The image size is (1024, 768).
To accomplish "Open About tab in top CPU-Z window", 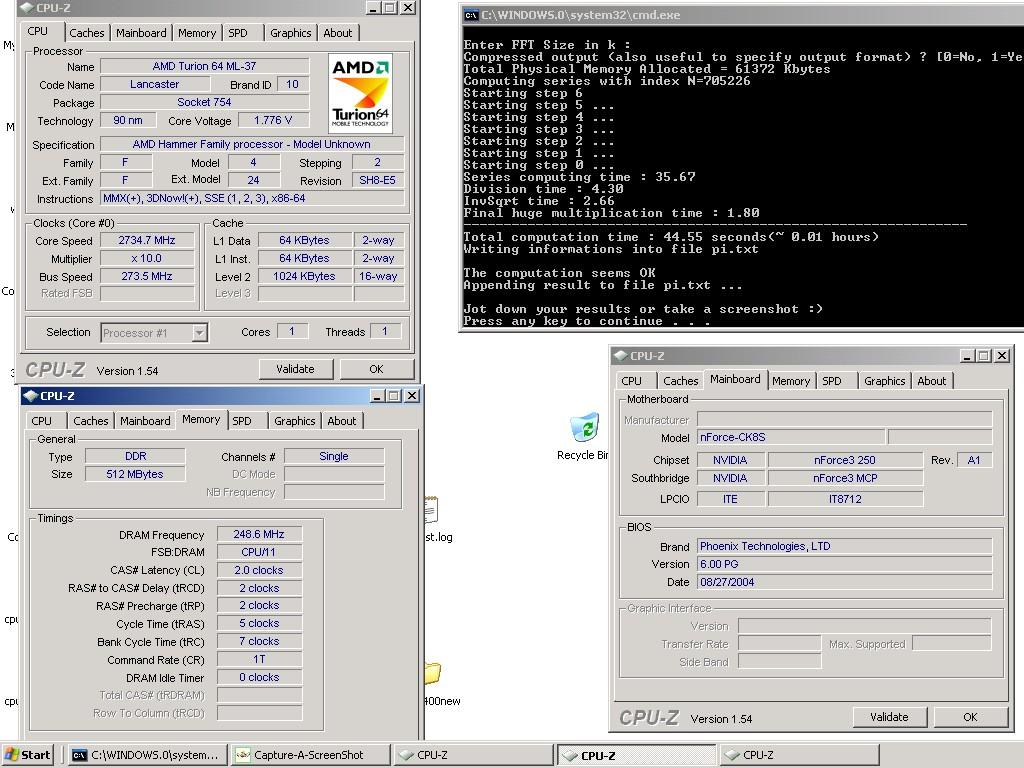I will coord(338,33).
